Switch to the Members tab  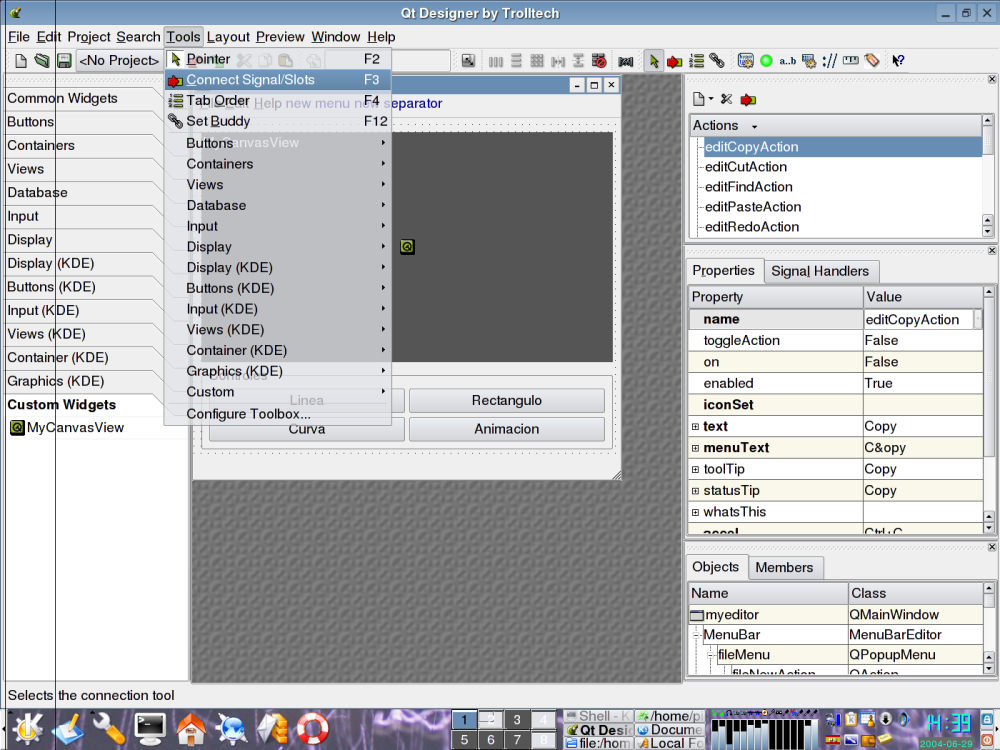point(784,568)
